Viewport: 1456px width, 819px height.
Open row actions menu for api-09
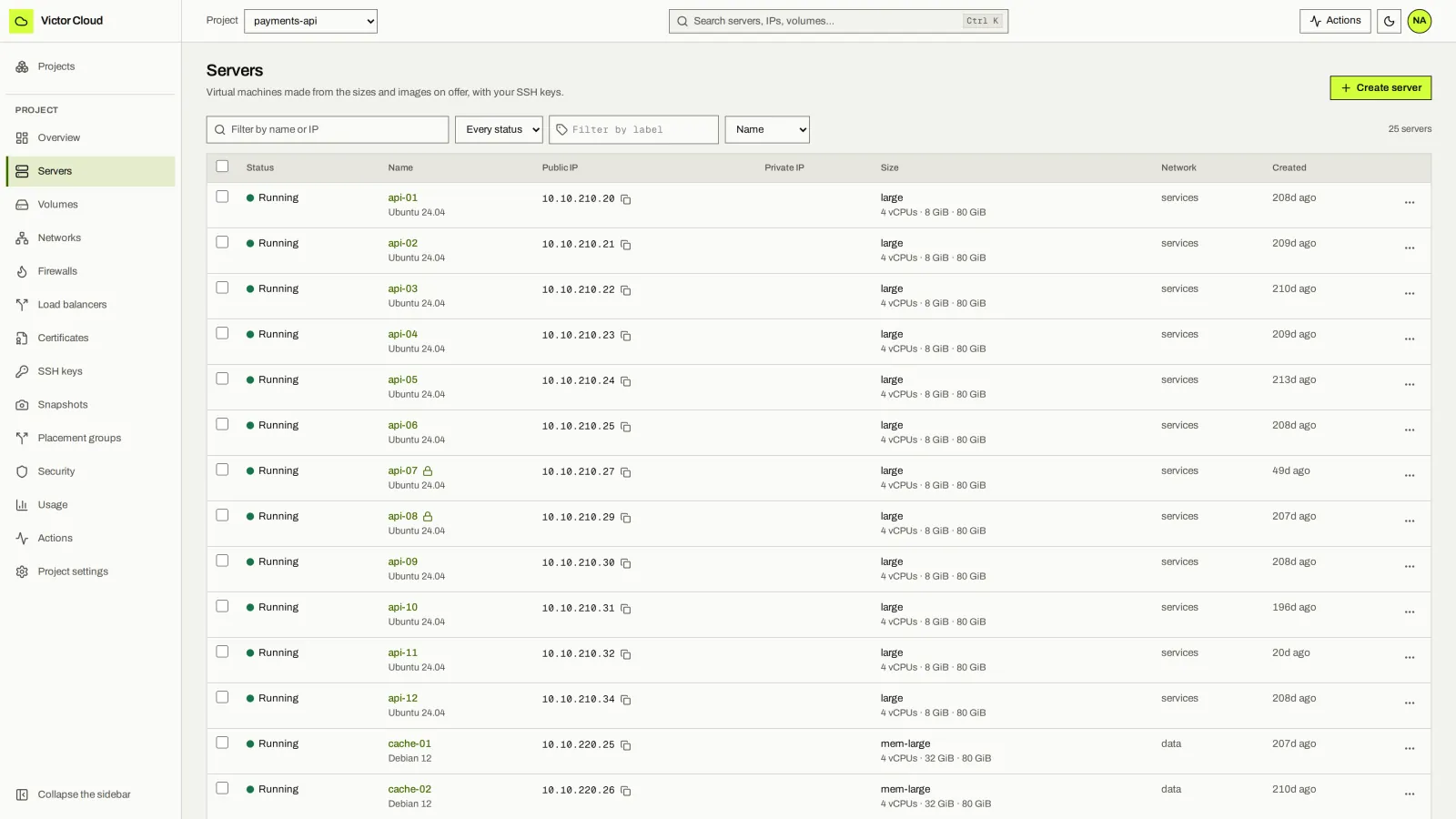click(x=1409, y=567)
